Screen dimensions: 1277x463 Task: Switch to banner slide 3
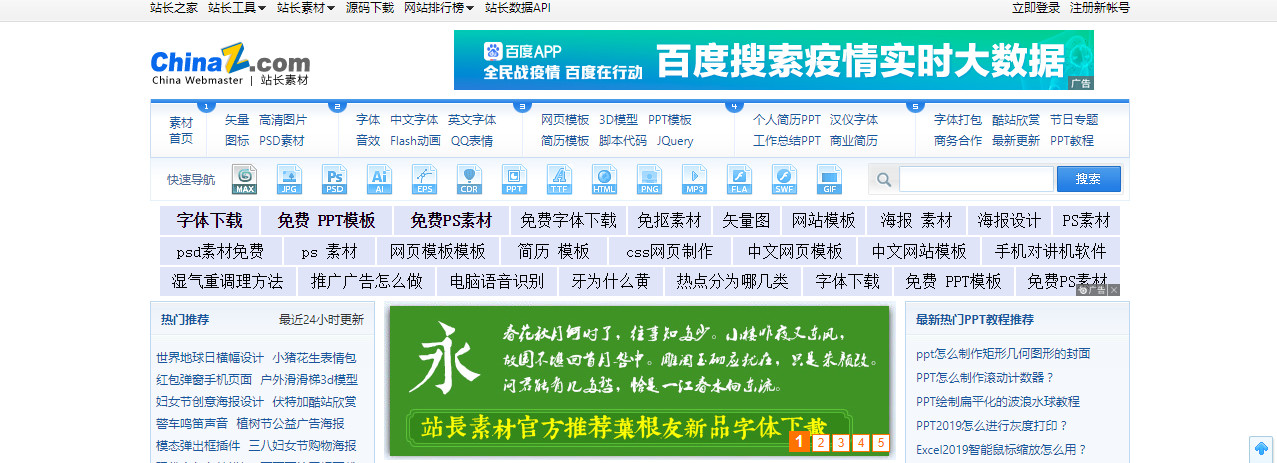tap(841, 442)
